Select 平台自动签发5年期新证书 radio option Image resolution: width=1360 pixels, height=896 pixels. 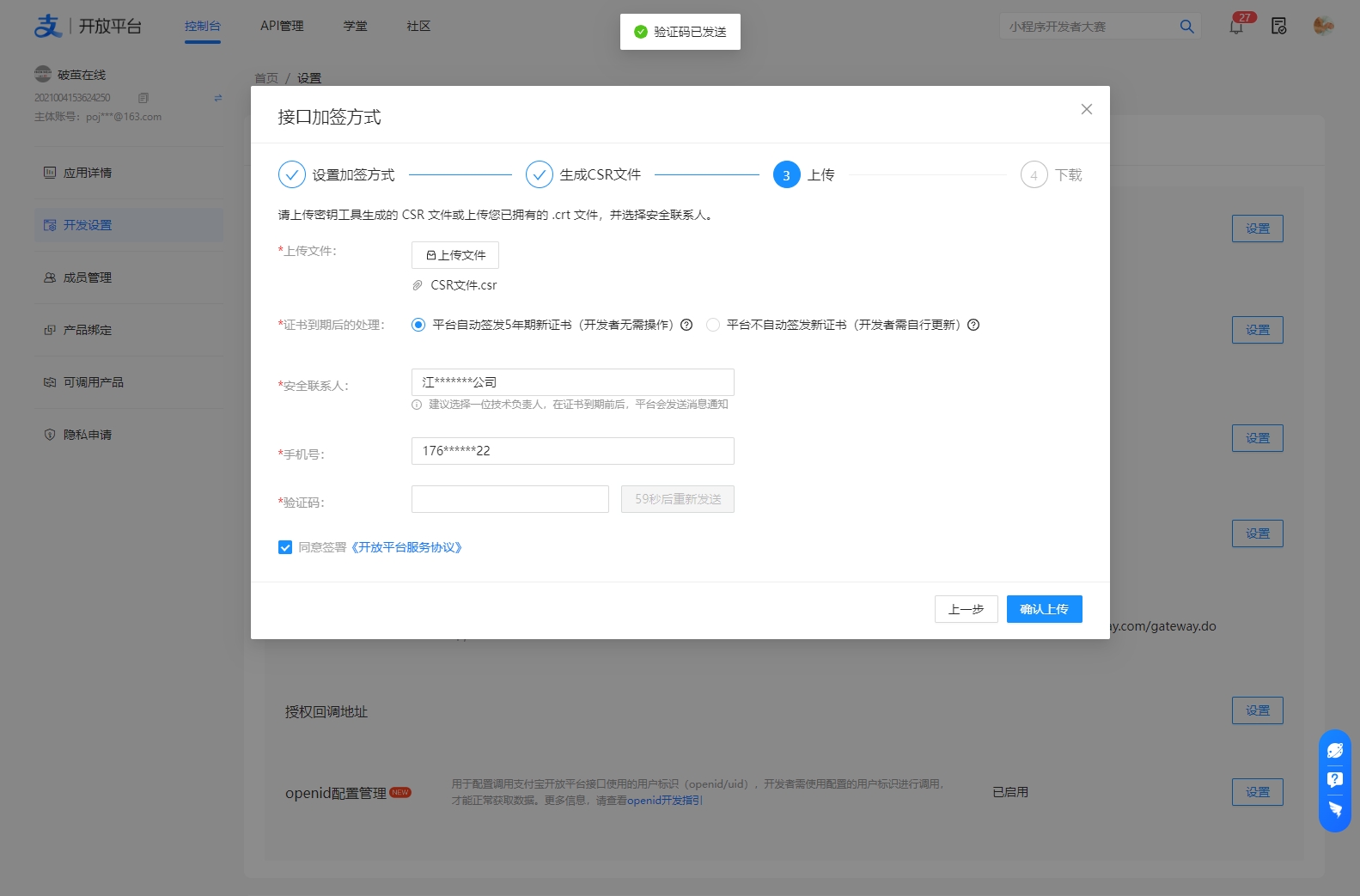418,325
